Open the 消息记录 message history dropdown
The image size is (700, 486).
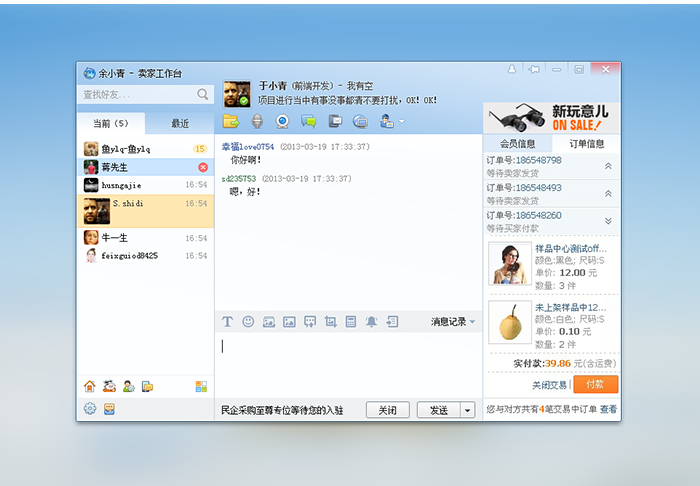pyautogui.click(x=453, y=322)
